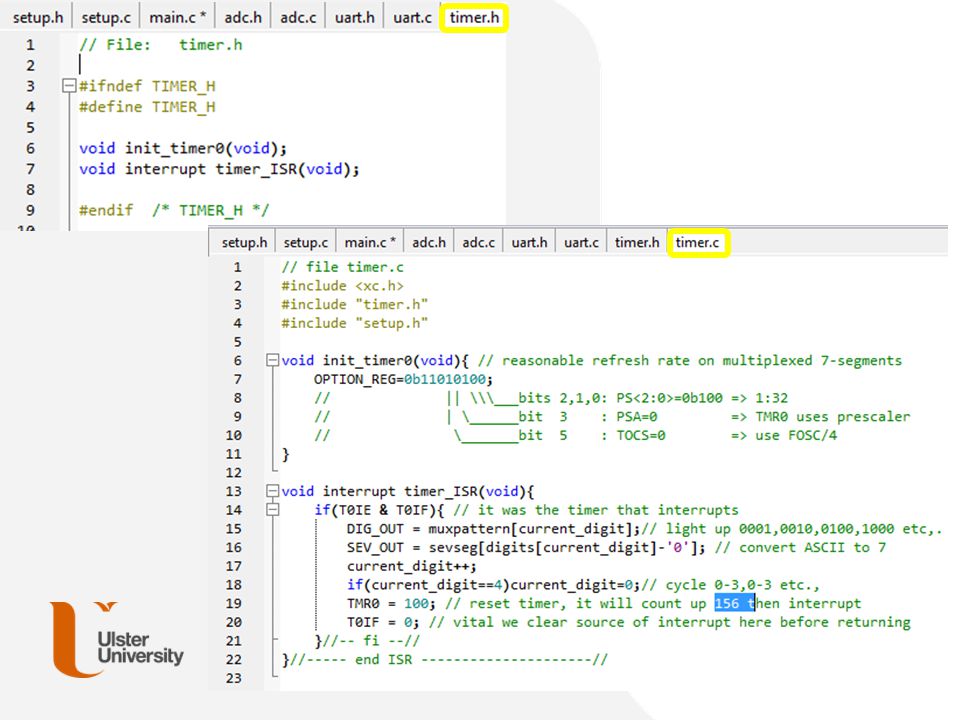
Task: Click the 'DIG_OUT = muxpattern[current_digit];' statement
Action: [x=493, y=528]
